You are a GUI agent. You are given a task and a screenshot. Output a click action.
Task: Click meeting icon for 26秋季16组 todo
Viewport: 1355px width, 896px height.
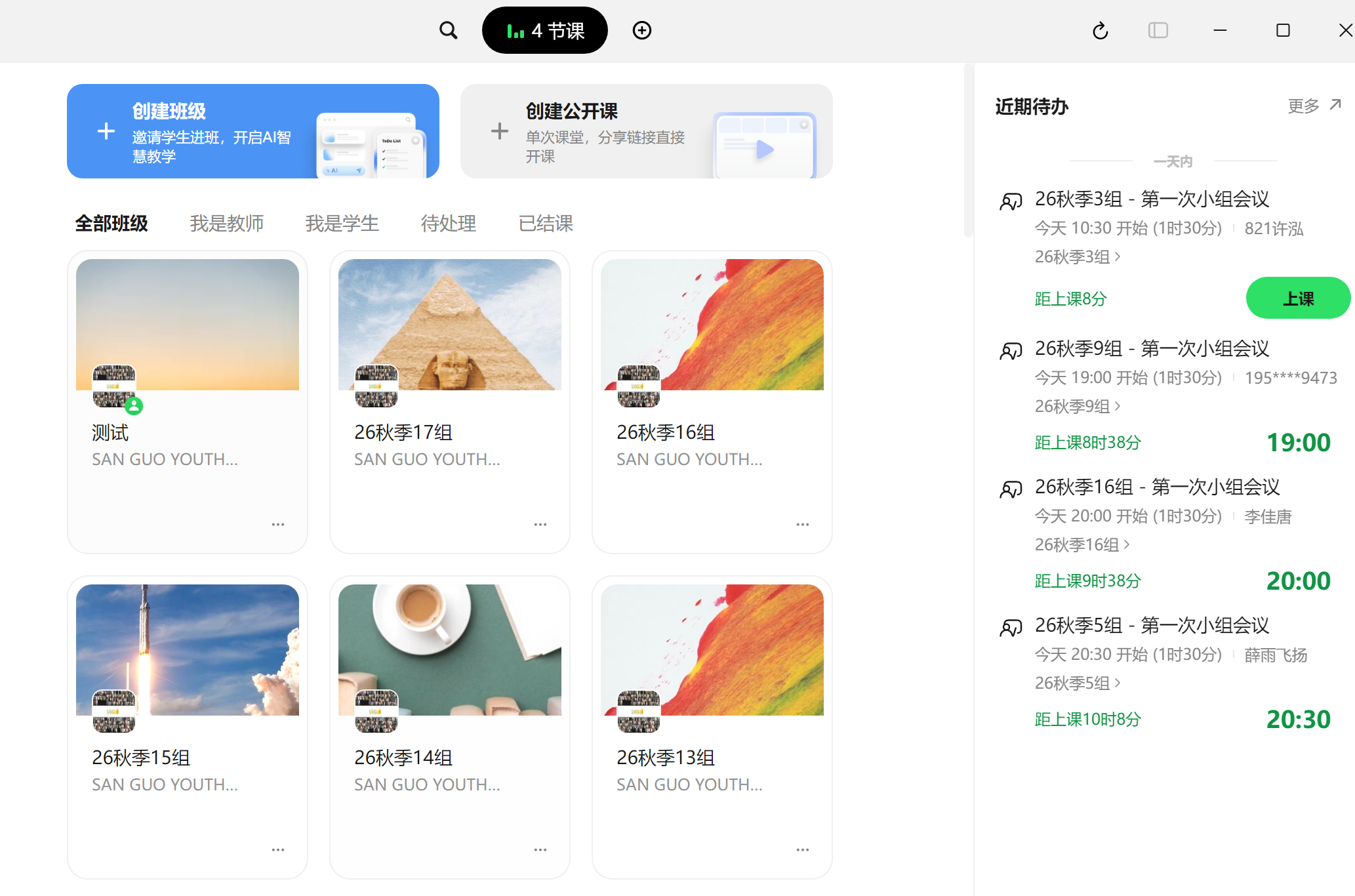coord(1011,489)
